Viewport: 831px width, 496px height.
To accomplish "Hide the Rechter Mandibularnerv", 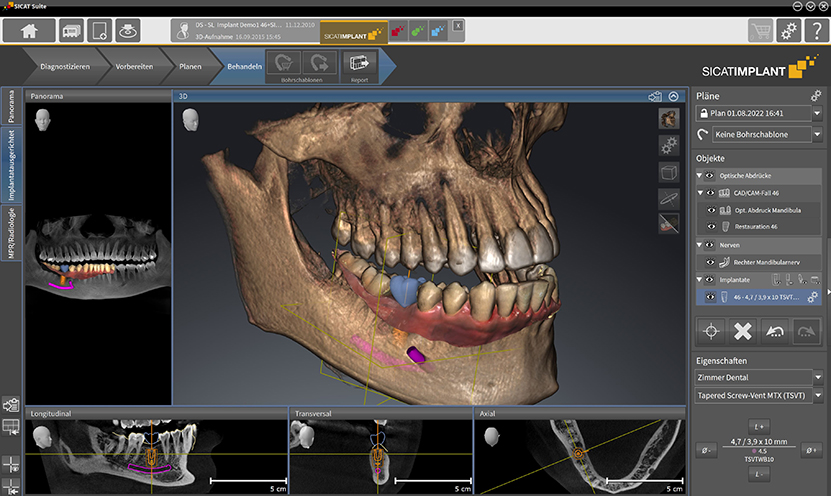I will click(711, 262).
